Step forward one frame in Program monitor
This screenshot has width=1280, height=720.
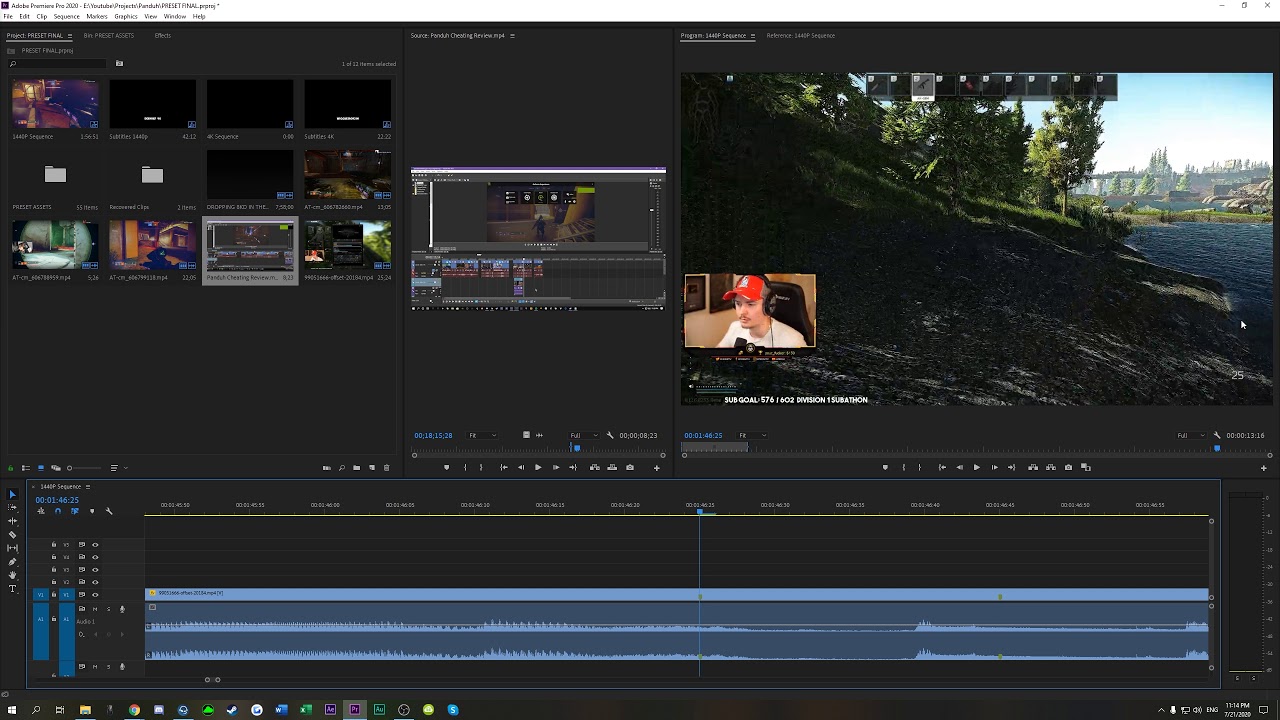(994, 467)
